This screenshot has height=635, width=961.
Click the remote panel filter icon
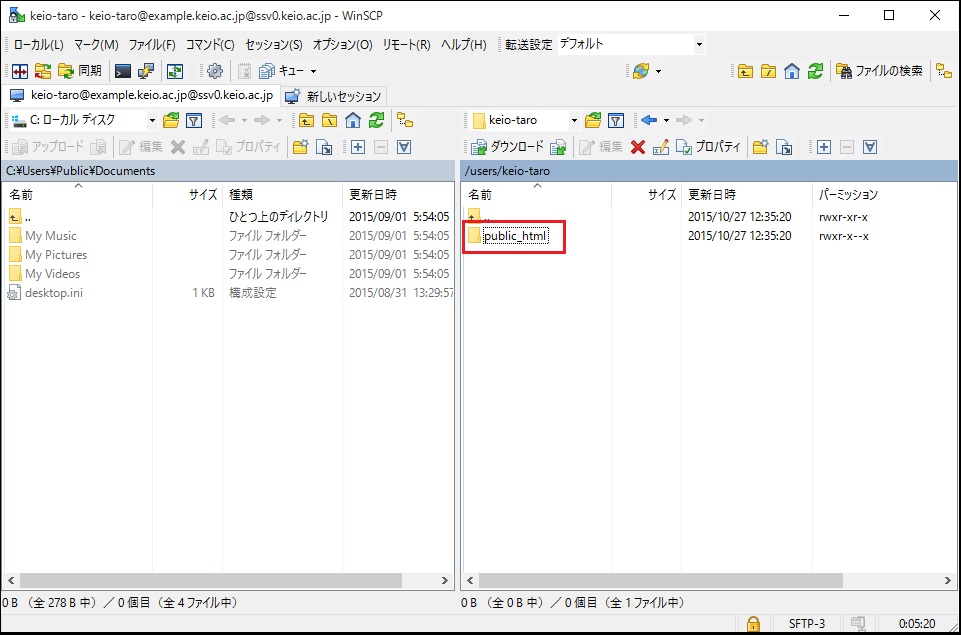point(616,121)
